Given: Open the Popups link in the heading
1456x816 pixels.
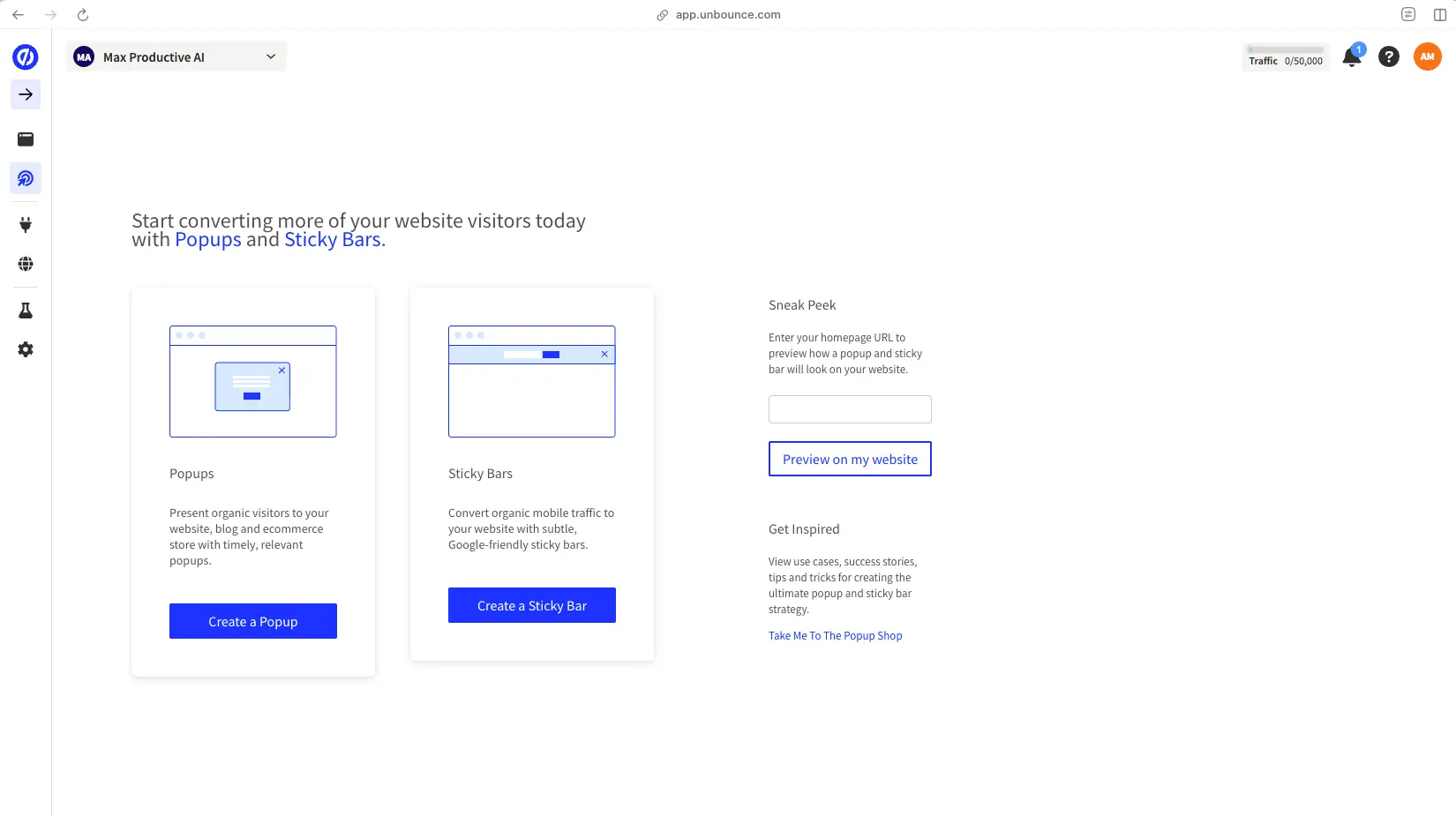Looking at the screenshot, I should 207,239.
